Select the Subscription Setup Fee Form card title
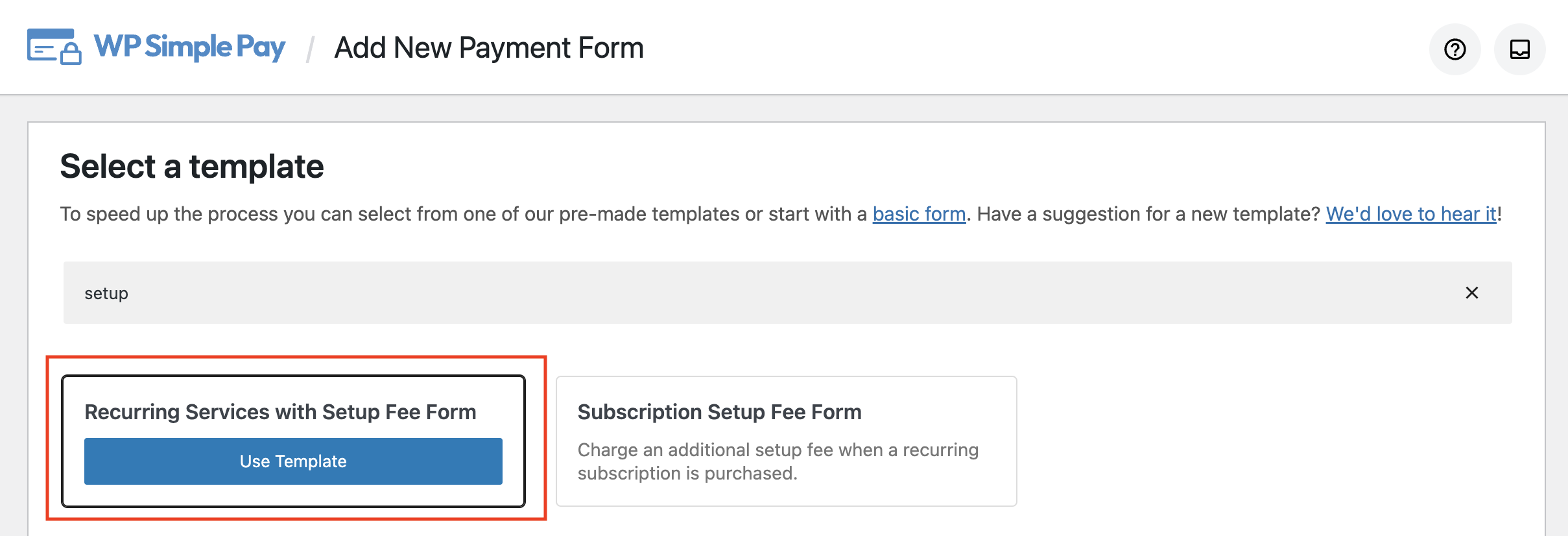The image size is (1568, 536). 719,412
